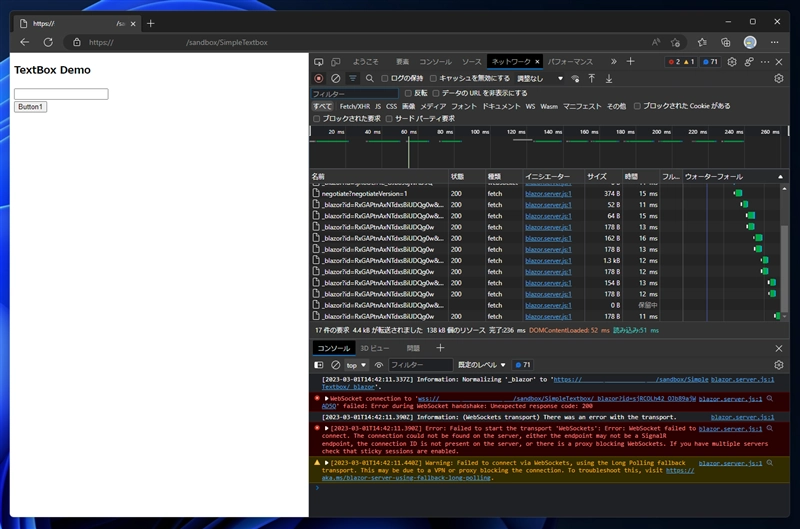The image size is (800, 529).
Task: Expand the Long Polling warning message
Action: point(326,463)
